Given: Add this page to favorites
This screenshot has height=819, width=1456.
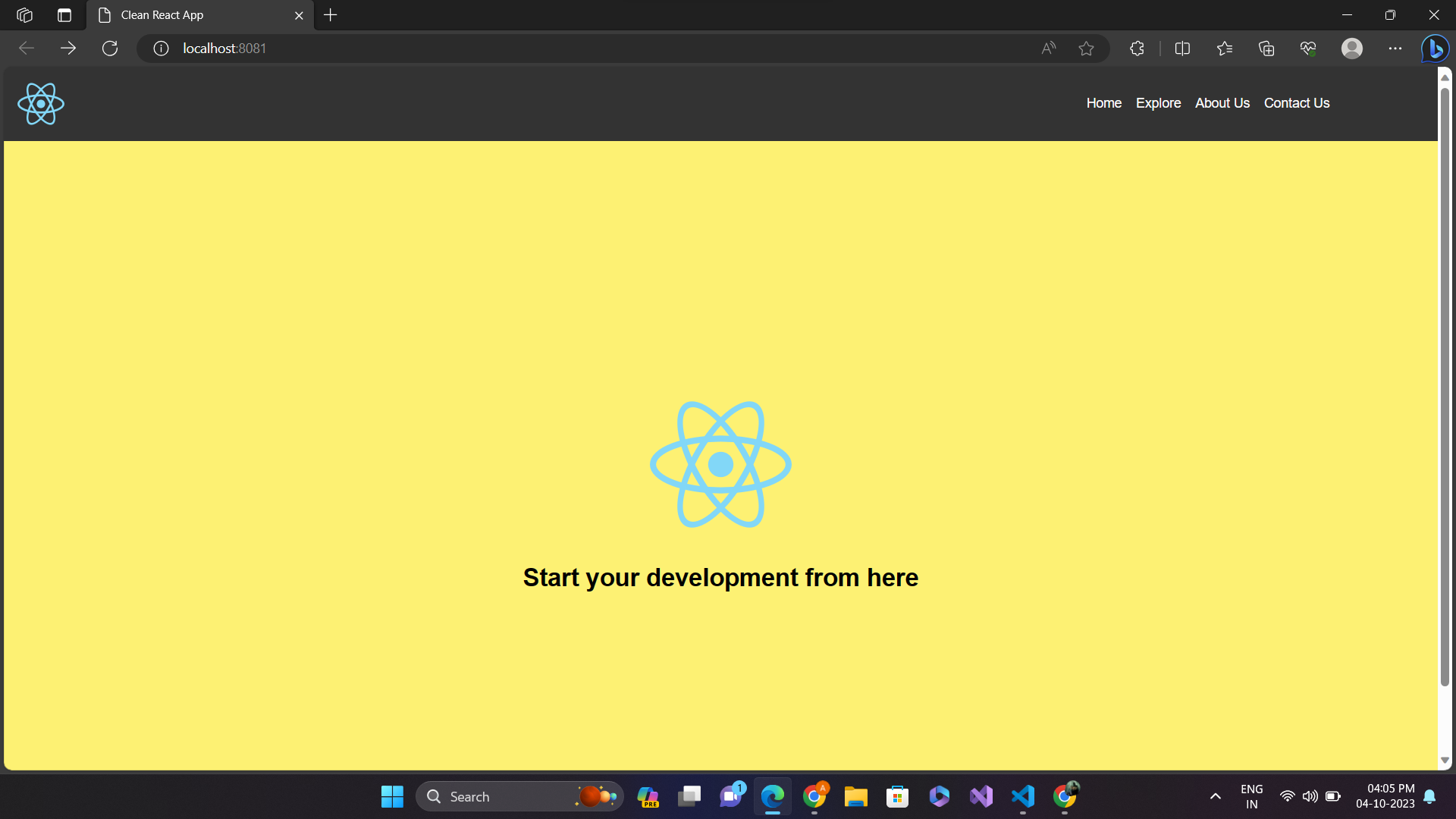Looking at the screenshot, I should [1087, 48].
